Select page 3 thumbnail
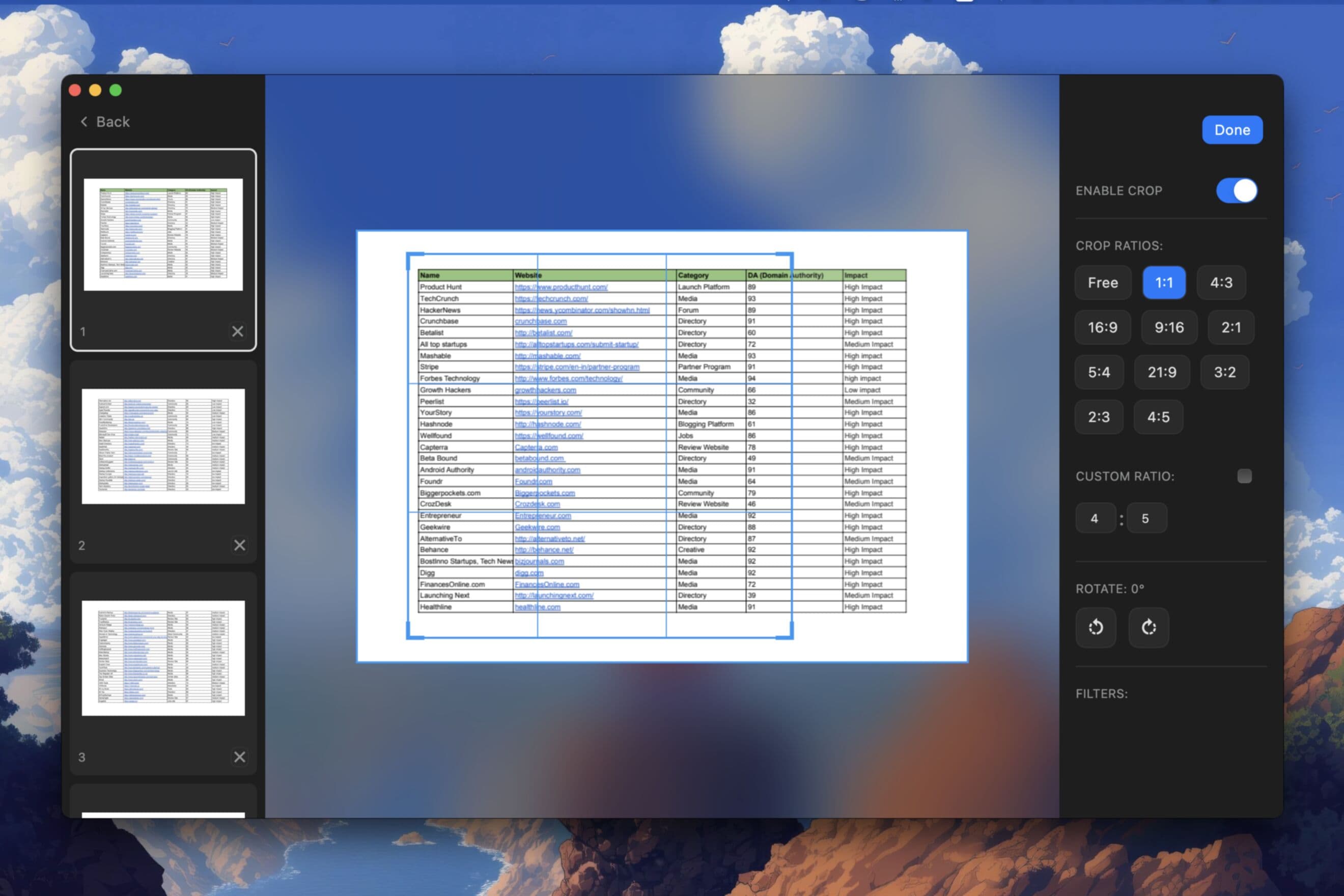 pos(163,658)
